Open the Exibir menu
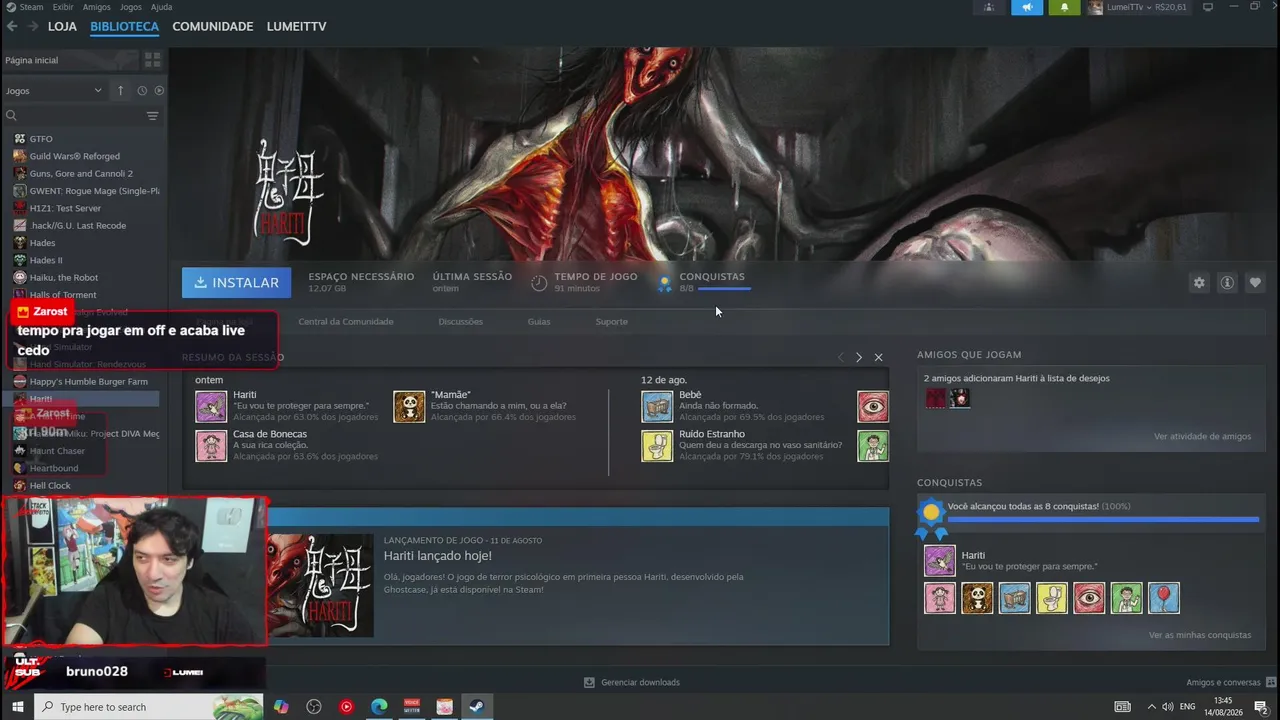Viewport: 1280px width, 720px height. (63, 7)
